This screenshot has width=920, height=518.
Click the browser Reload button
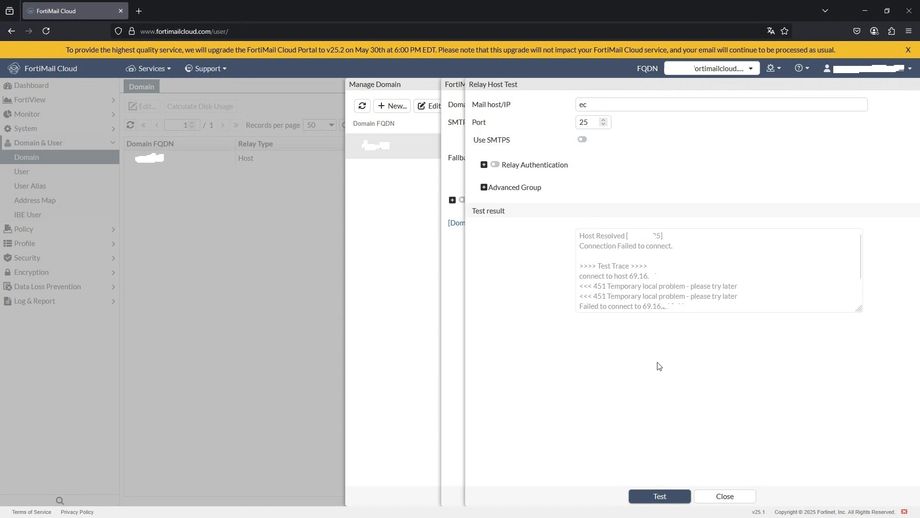point(46,31)
